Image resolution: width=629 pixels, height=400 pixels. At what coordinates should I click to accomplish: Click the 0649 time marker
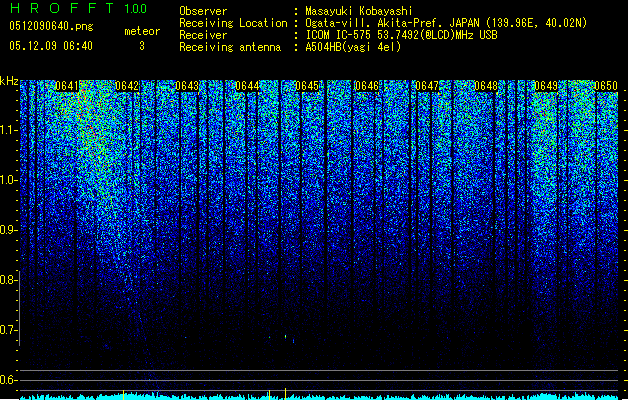[546, 86]
